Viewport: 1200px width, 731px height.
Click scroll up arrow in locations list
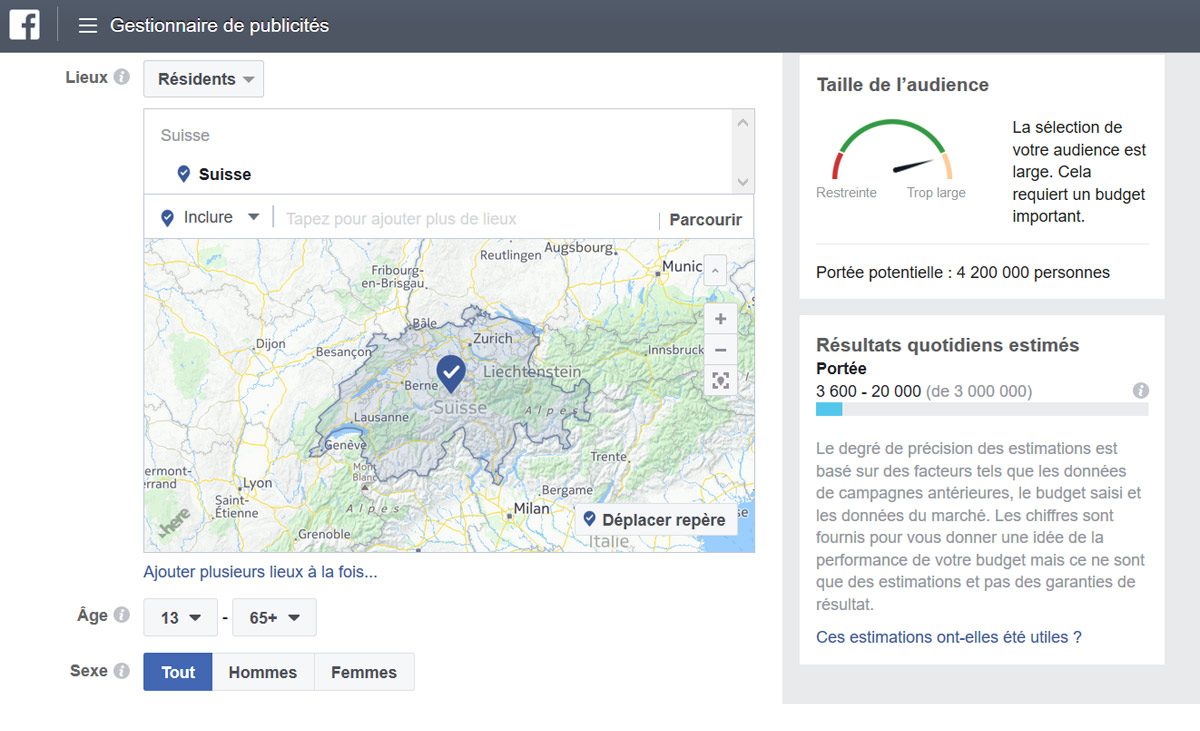(x=742, y=123)
